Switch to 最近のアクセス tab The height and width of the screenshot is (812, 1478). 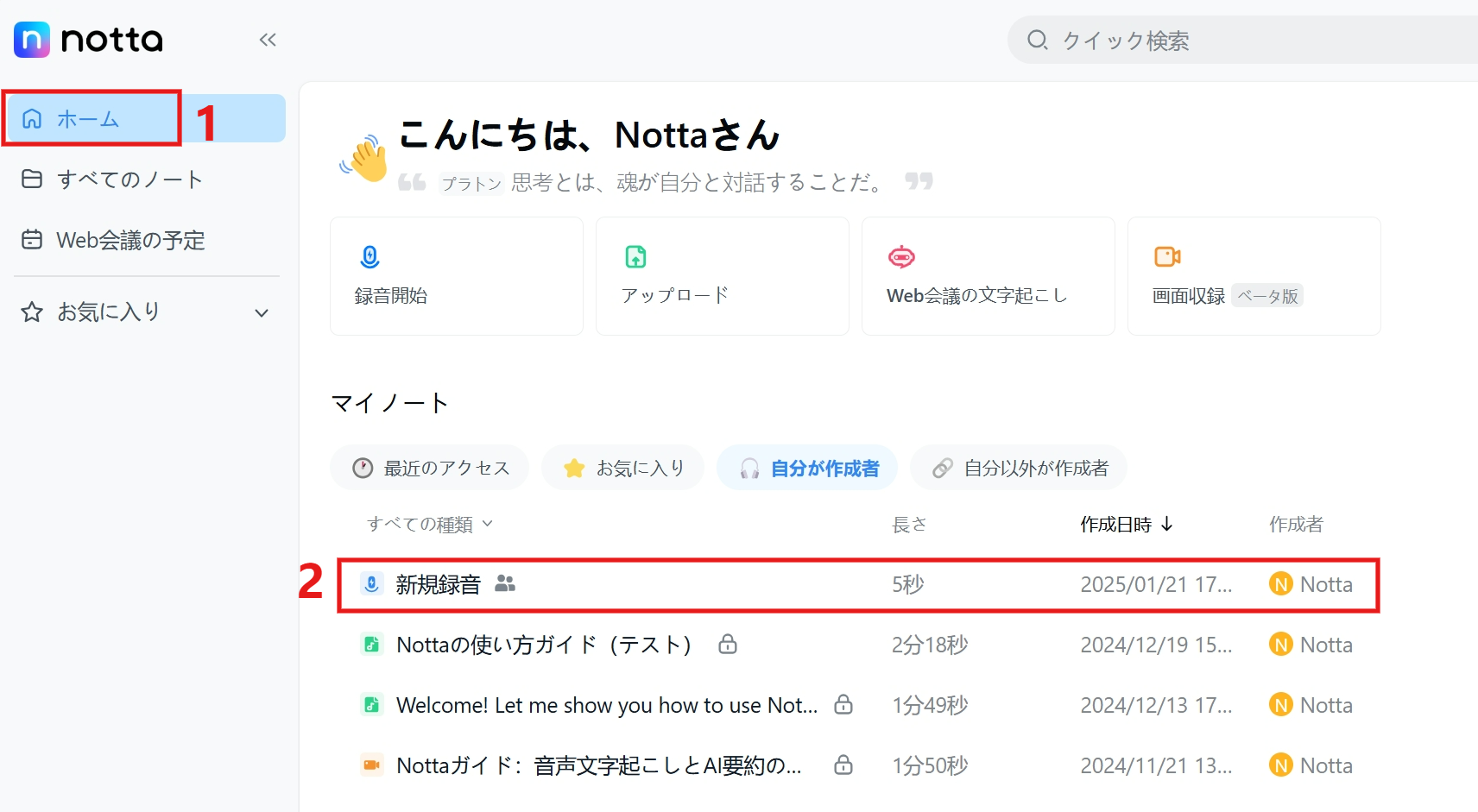(430, 468)
